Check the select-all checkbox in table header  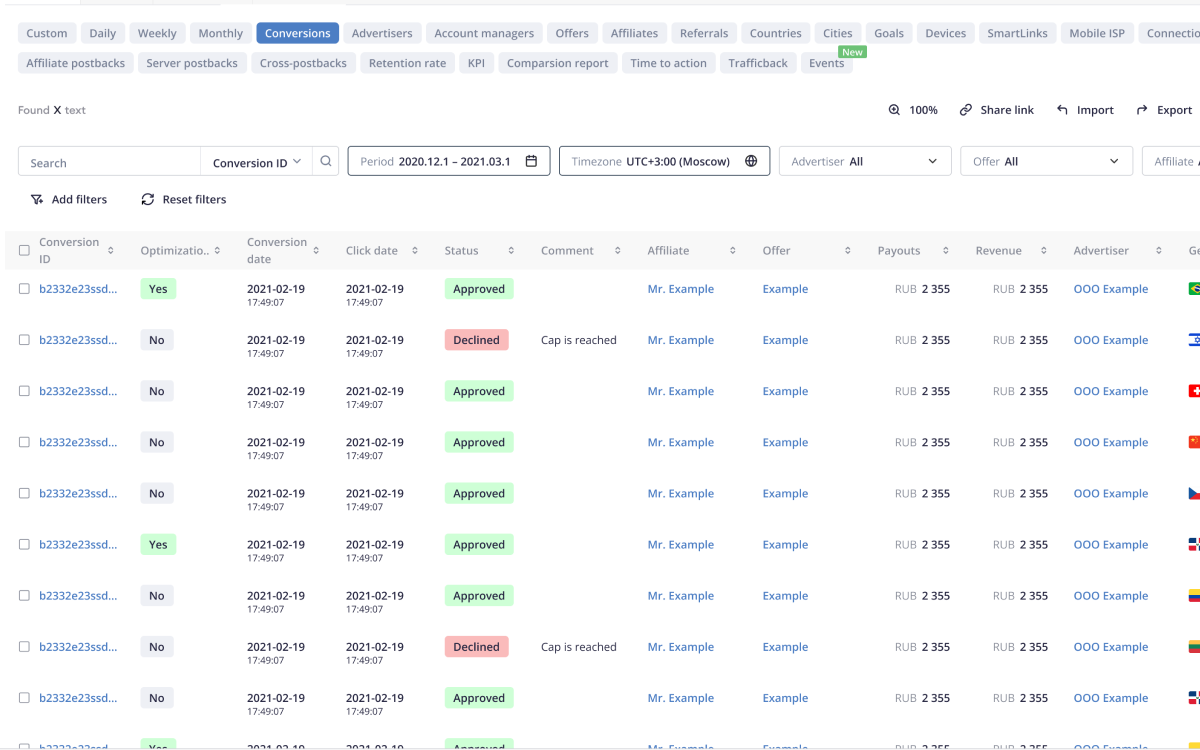click(x=24, y=251)
